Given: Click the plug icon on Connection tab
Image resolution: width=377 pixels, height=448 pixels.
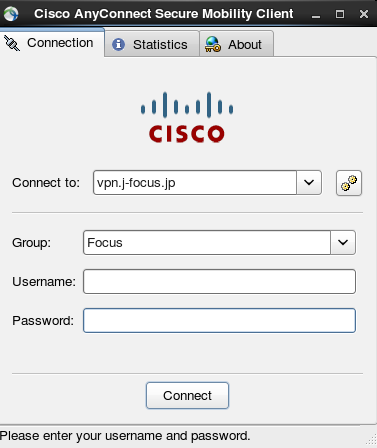Looking at the screenshot, I should click(12, 43).
